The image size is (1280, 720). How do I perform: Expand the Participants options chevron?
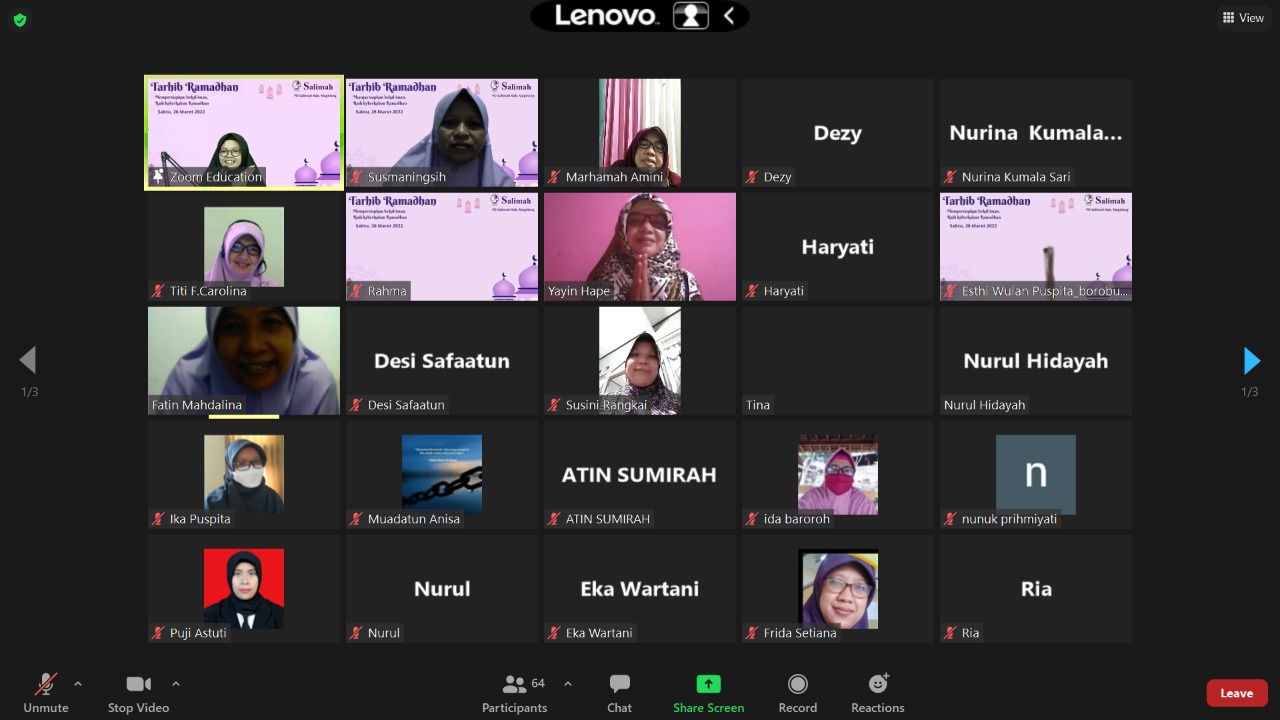pos(568,684)
